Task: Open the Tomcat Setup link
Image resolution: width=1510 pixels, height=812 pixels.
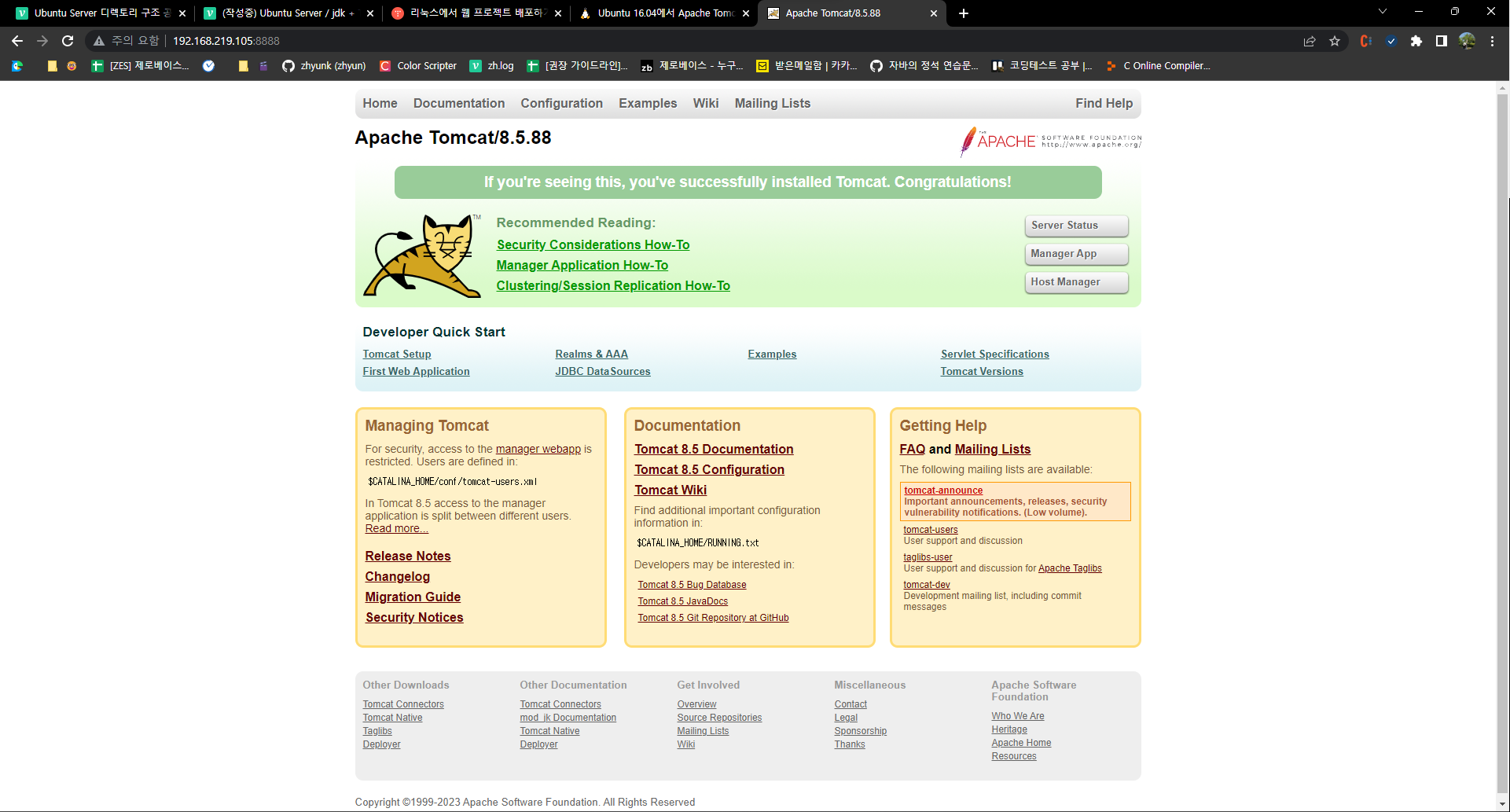Action: (x=397, y=355)
